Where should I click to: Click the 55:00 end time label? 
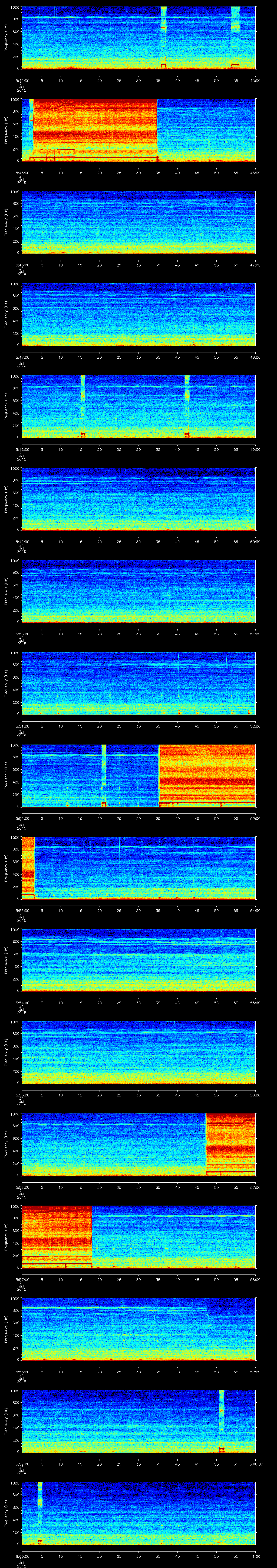point(255,1003)
